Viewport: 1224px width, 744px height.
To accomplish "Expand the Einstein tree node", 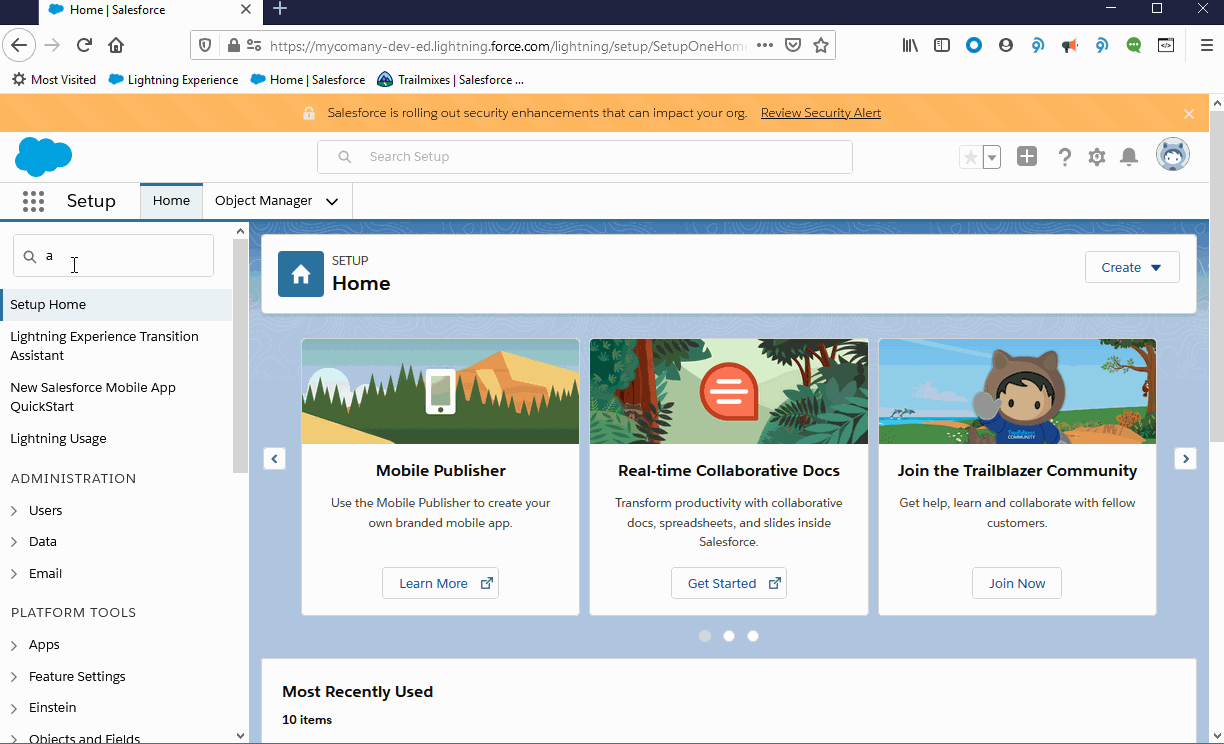I will [14, 708].
